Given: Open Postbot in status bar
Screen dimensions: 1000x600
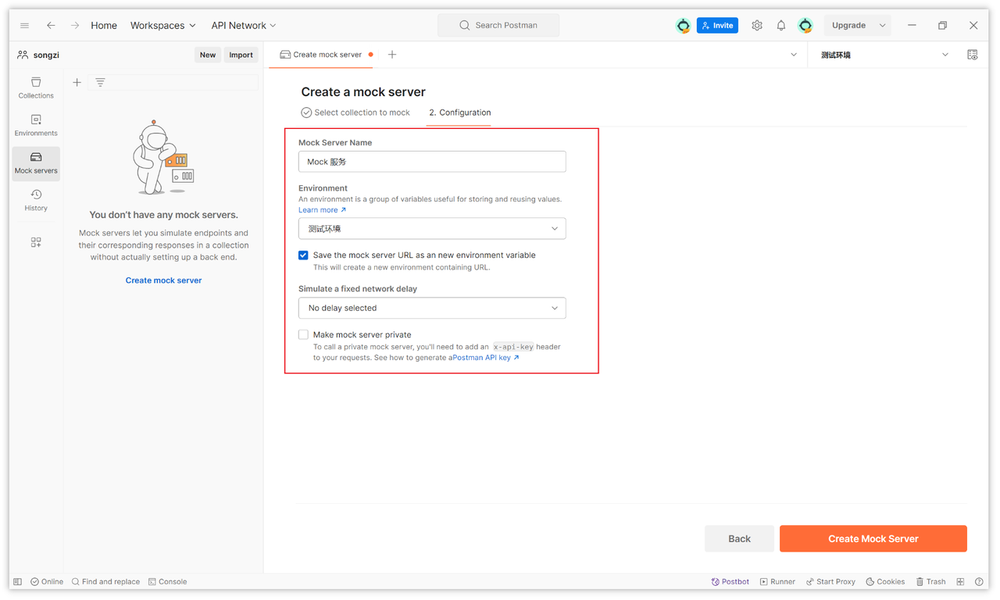Looking at the screenshot, I should click(730, 581).
